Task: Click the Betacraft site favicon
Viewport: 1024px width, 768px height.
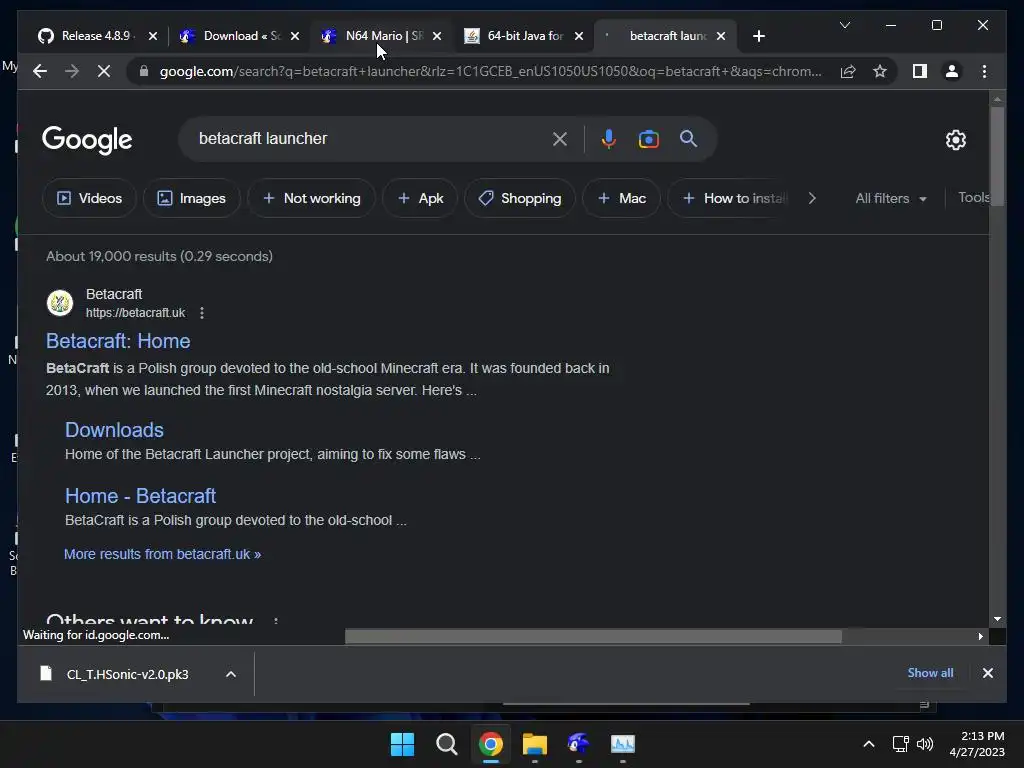Action: pos(60,302)
